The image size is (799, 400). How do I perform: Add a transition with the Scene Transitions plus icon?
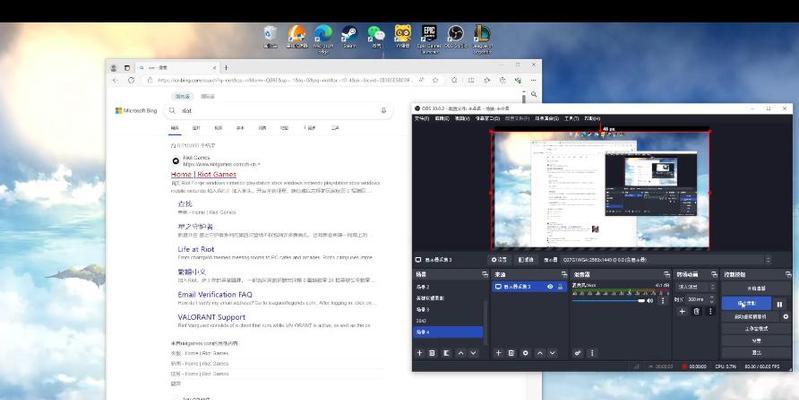pyautogui.click(x=682, y=311)
